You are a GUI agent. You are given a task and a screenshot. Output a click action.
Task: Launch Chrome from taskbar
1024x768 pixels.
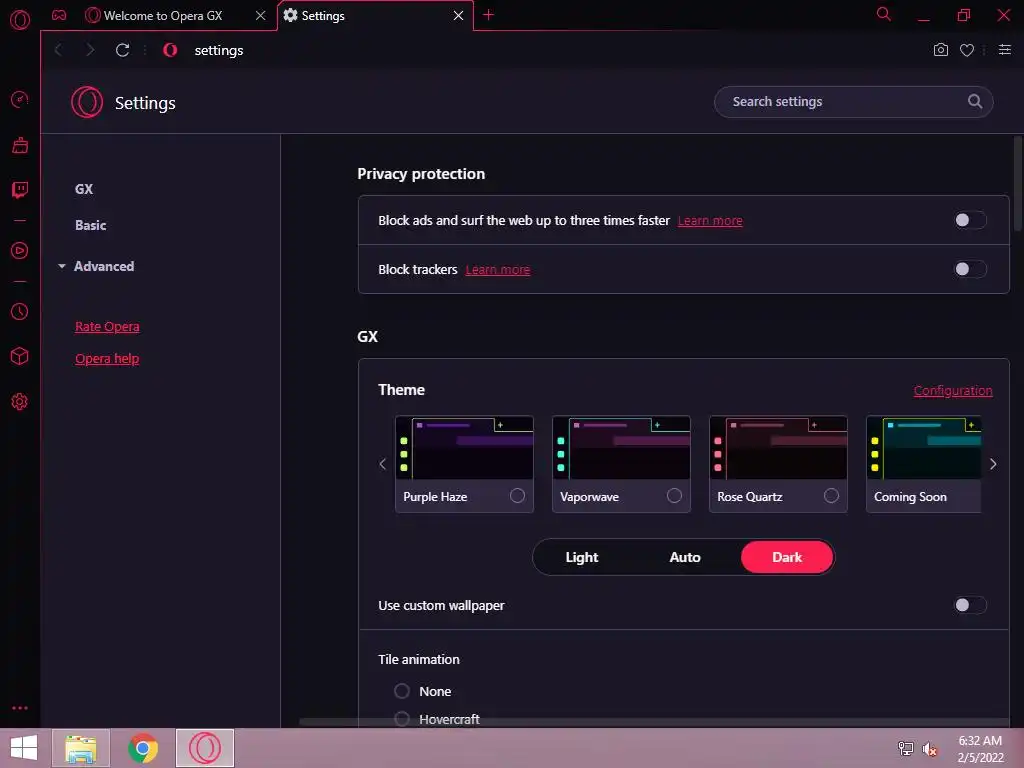point(142,748)
